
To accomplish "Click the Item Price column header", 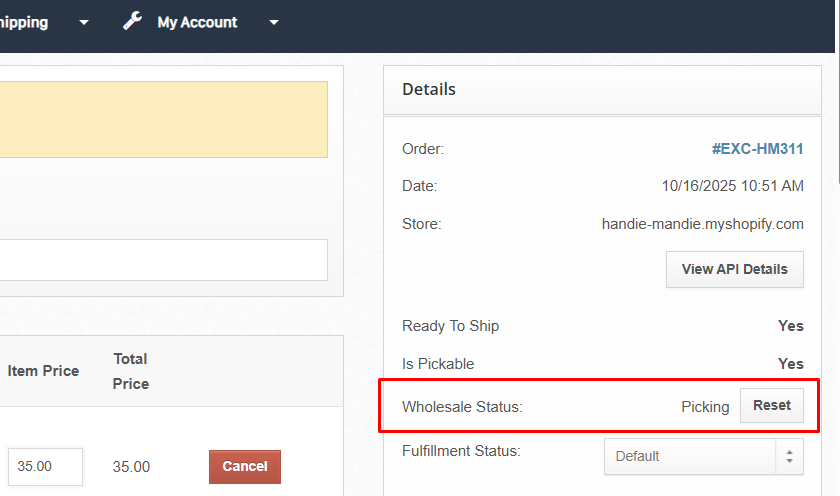I will click(43, 371).
